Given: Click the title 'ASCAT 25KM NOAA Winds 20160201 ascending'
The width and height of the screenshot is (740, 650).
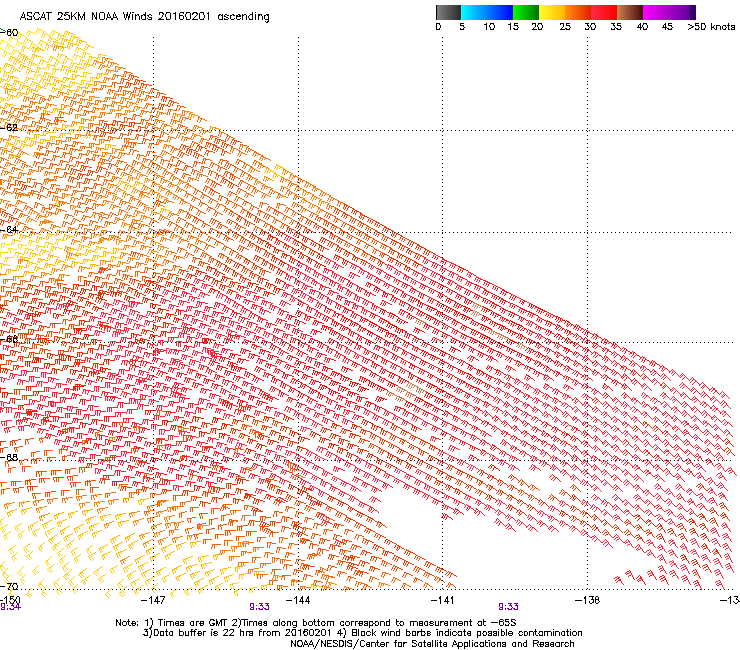Looking at the screenshot, I should 144,17.
